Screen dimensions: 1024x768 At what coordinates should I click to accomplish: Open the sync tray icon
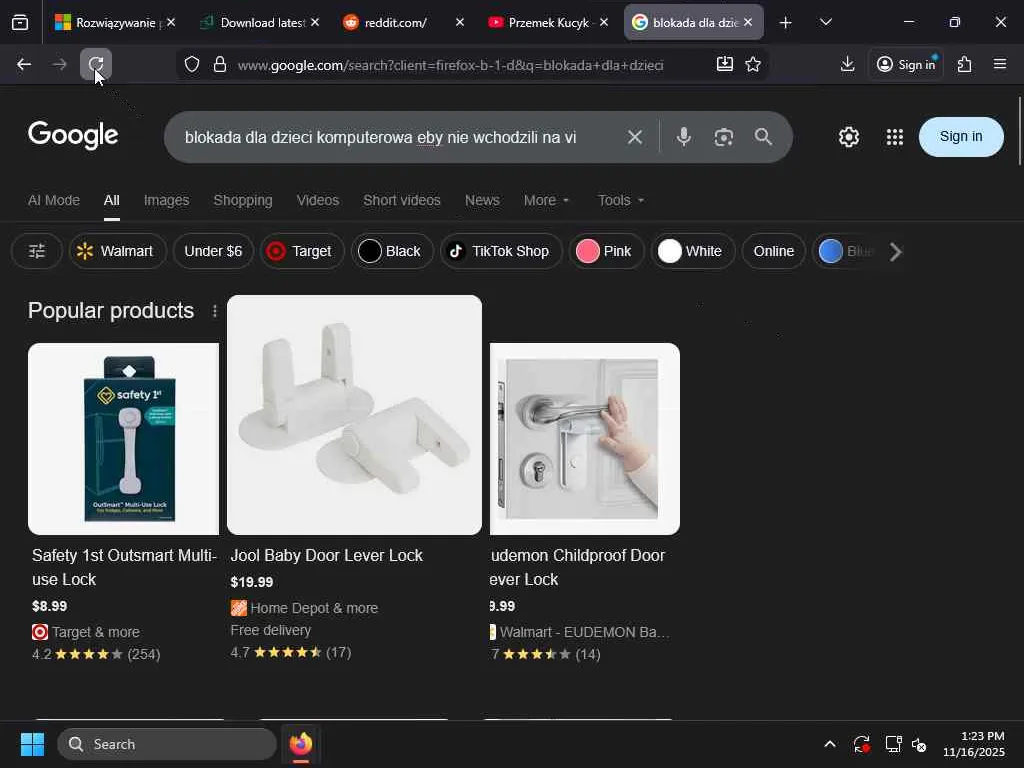tap(861, 744)
